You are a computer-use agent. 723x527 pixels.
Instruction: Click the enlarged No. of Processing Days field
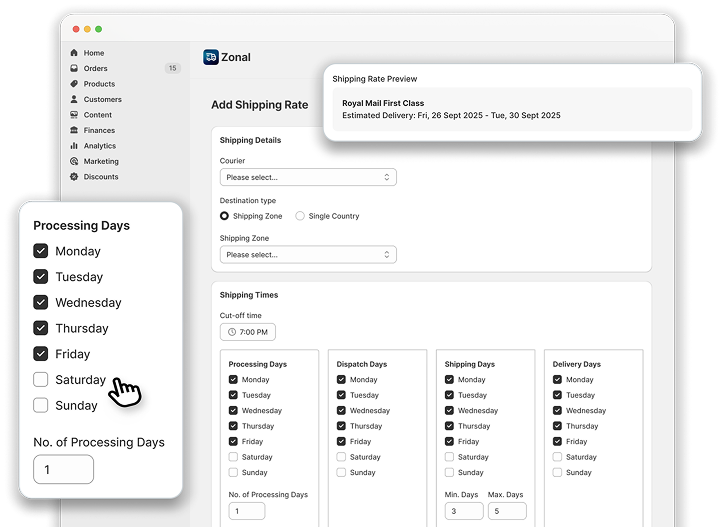[64, 469]
